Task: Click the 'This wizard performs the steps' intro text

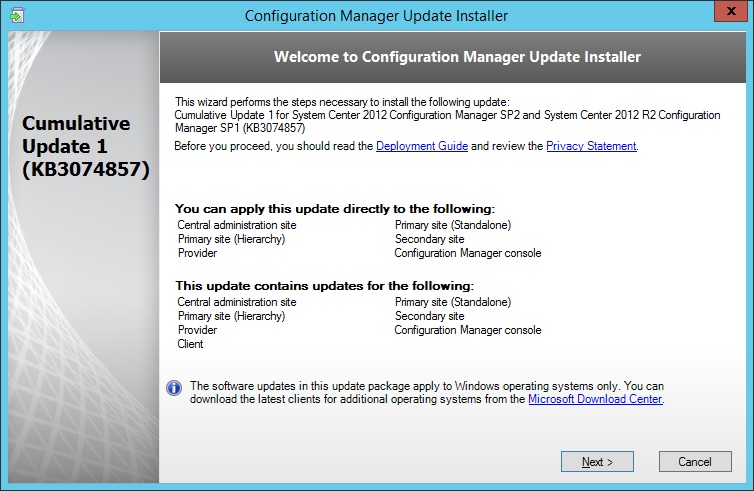Action: coord(342,102)
